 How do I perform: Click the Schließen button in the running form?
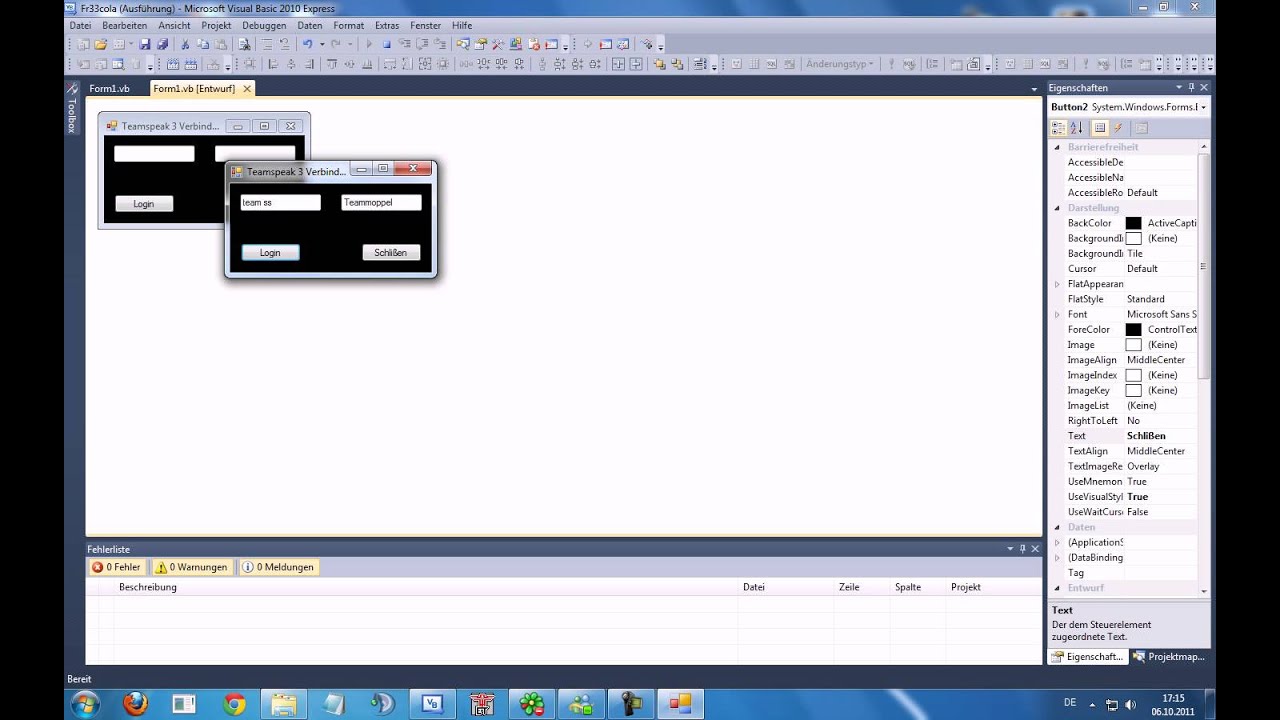pyautogui.click(x=391, y=252)
